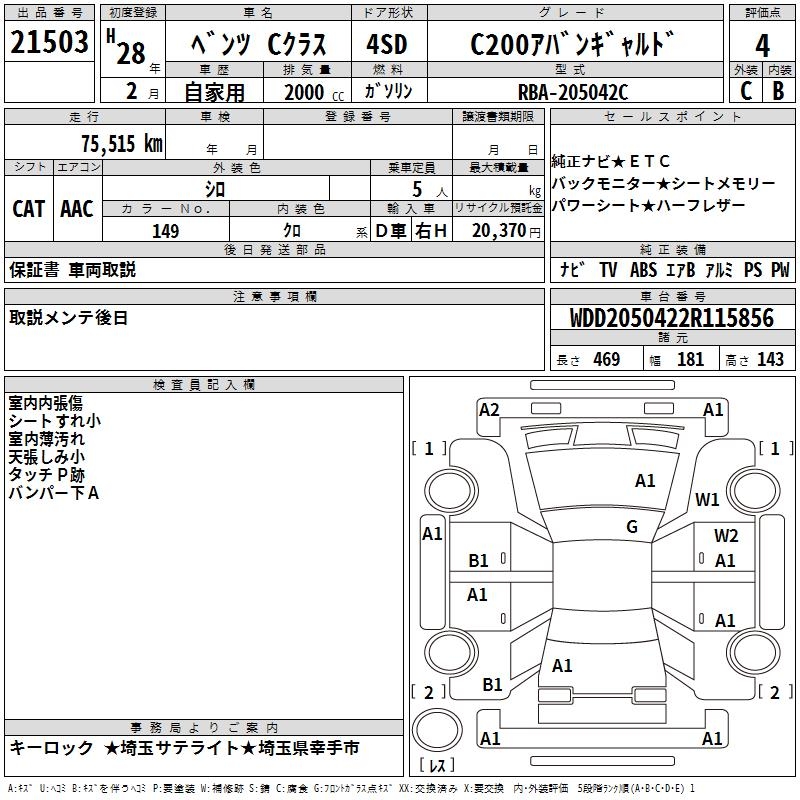This screenshot has width=800, height=800.
Task: Click steering side 右H
Action: pyautogui.click(x=431, y=231)
